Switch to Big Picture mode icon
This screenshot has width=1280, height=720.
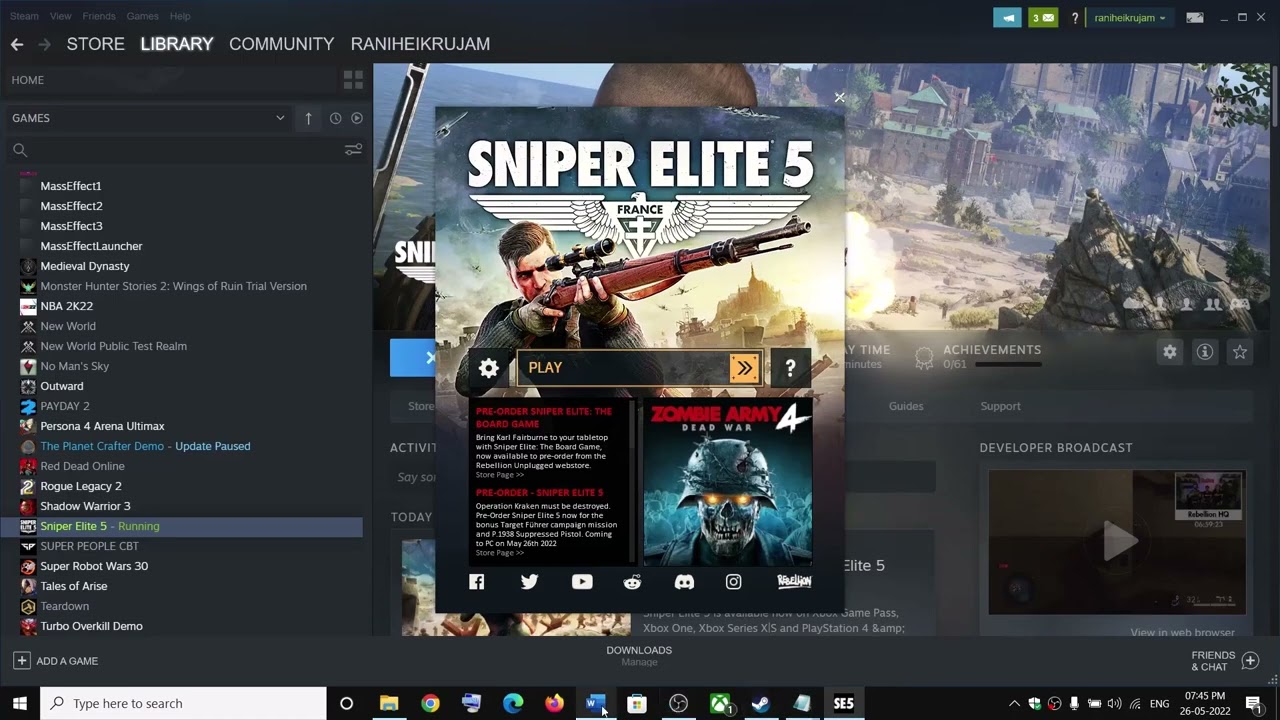(1195, 17)
